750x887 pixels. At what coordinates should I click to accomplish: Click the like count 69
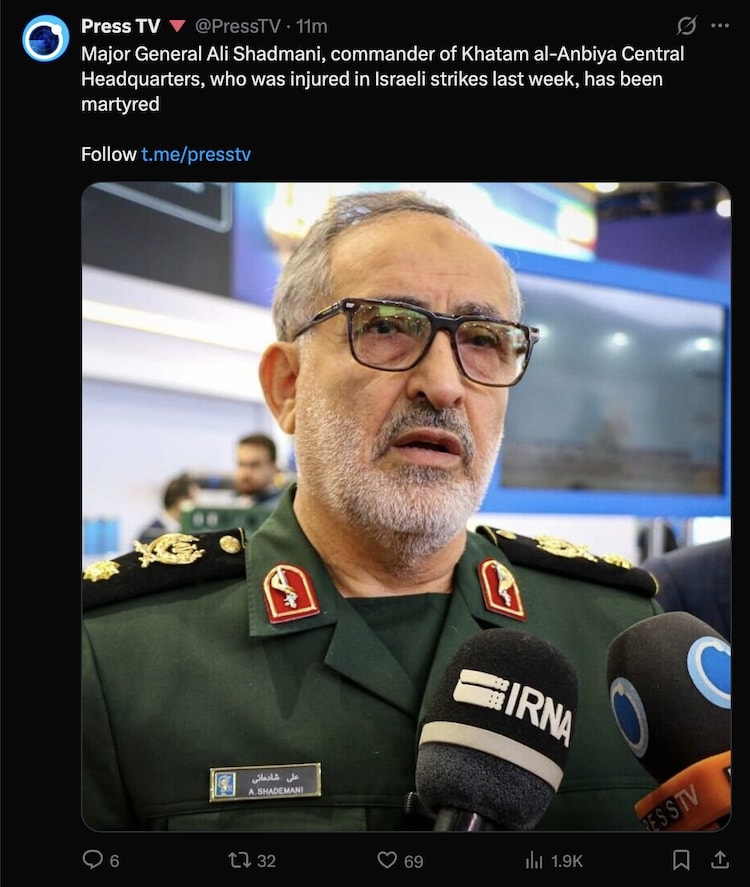[x=413, y=861]
